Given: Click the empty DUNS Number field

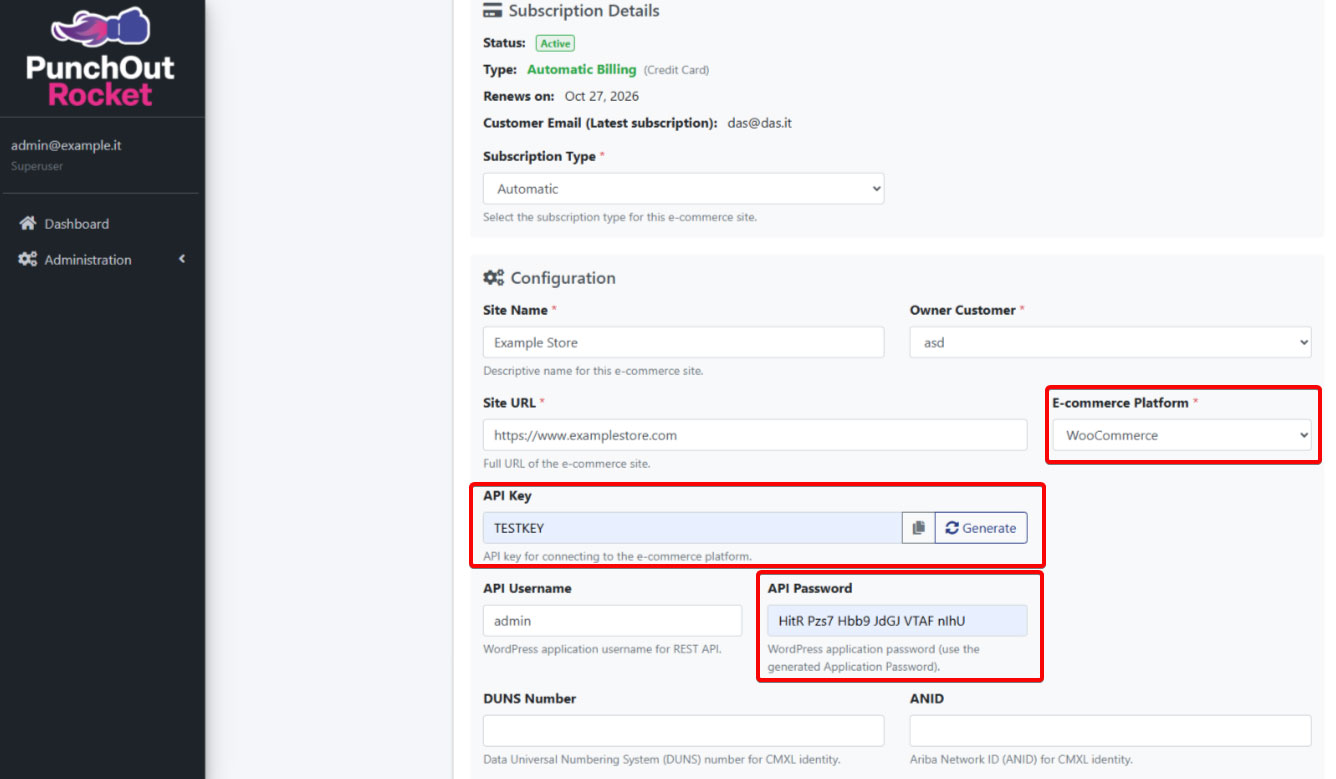Looking at the screenshot, I should [683, 731].
